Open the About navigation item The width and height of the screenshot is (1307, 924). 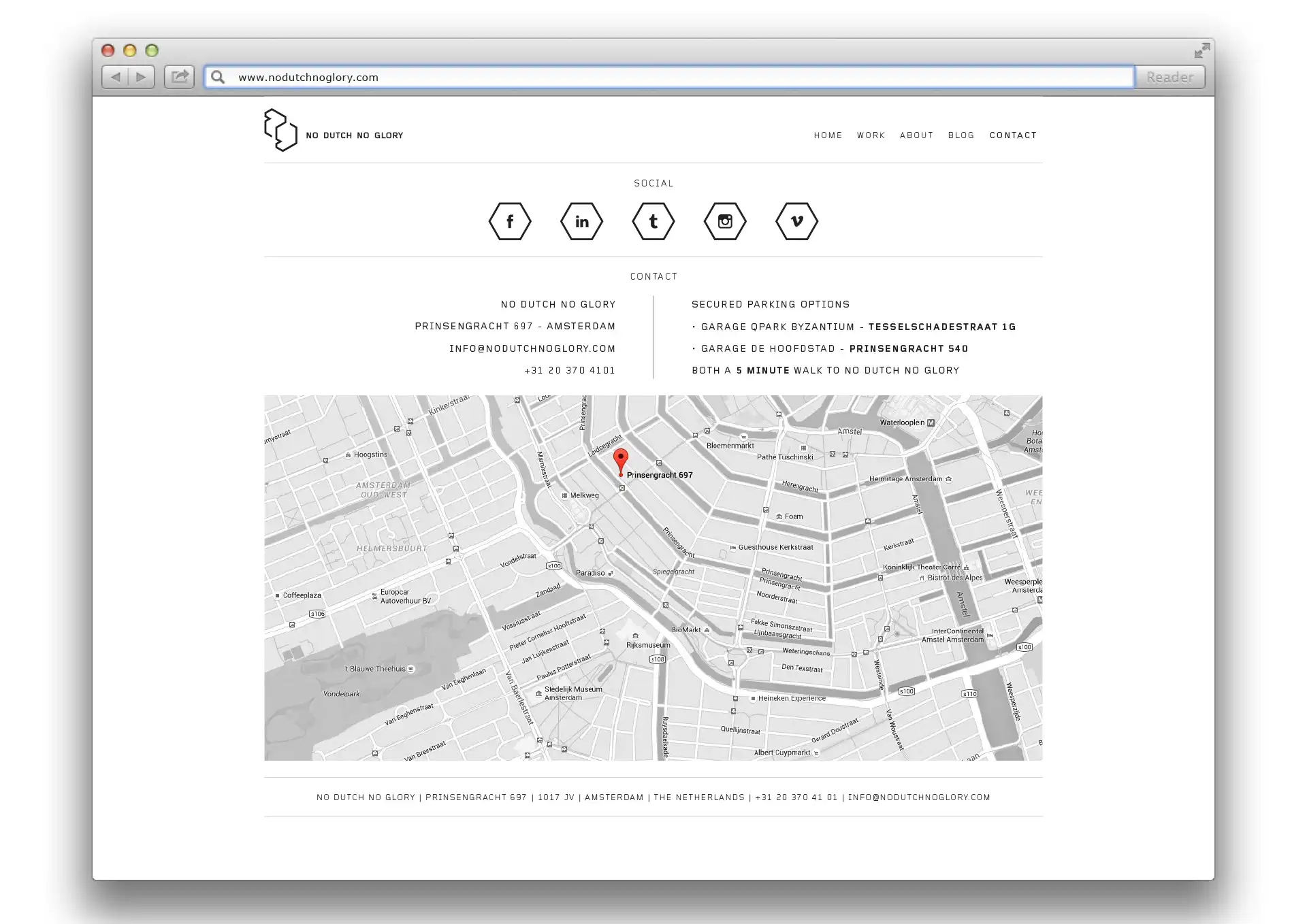[916, 135]
